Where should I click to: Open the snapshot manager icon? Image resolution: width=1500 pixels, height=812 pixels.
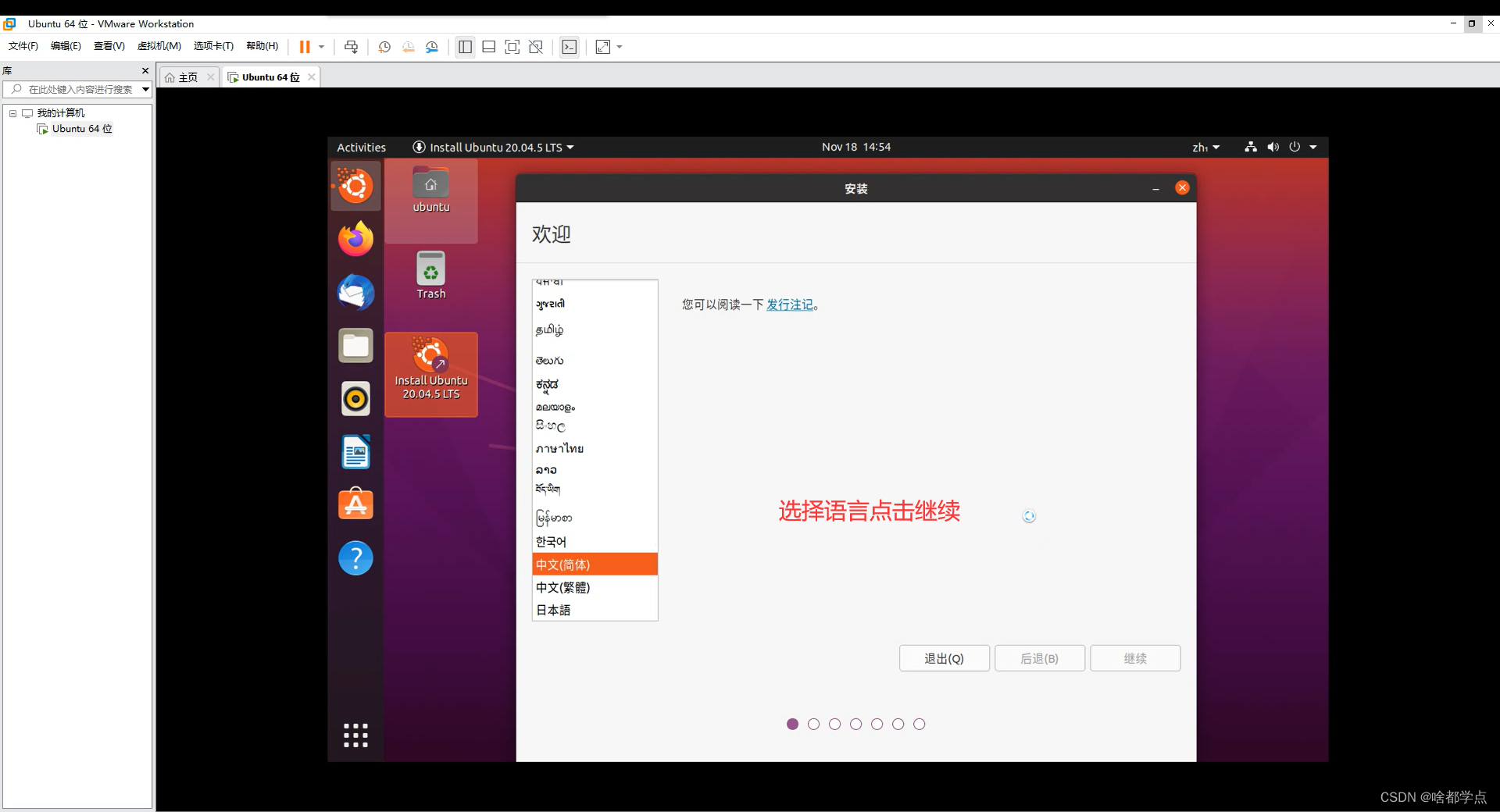coord(432,47)
